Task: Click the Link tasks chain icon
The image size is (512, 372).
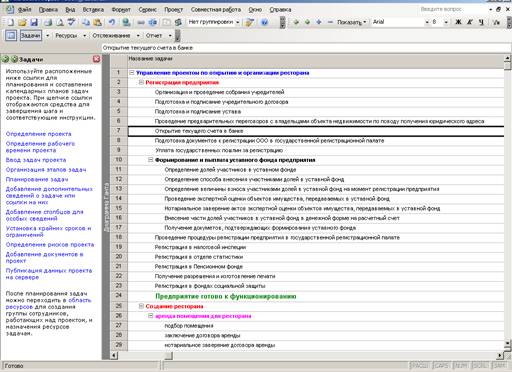Action: 141,22
